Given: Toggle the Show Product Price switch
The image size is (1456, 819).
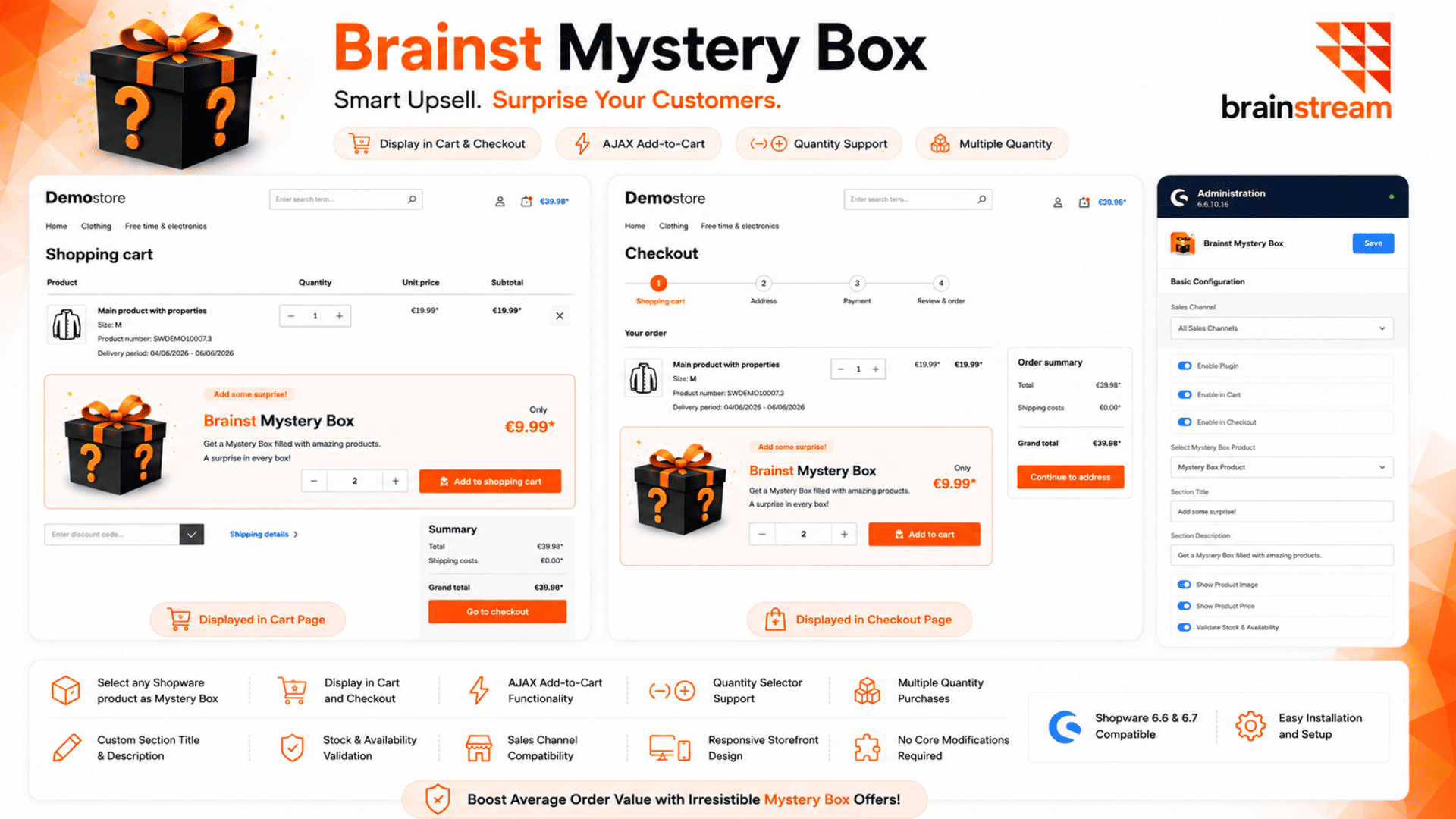Looking at the screenshot, I should click(x=1184, y=606).
